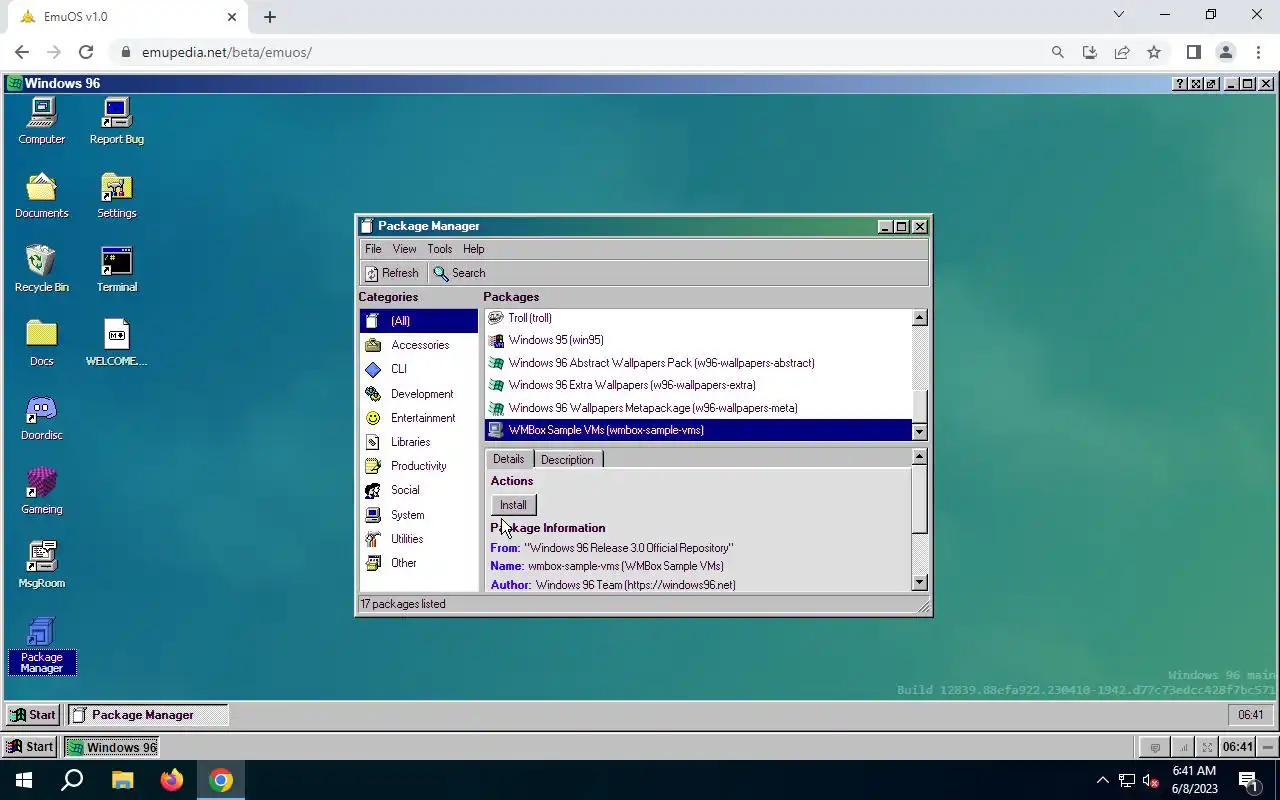Bookmark this page star icon
1280x800 pixels.
1154,52
